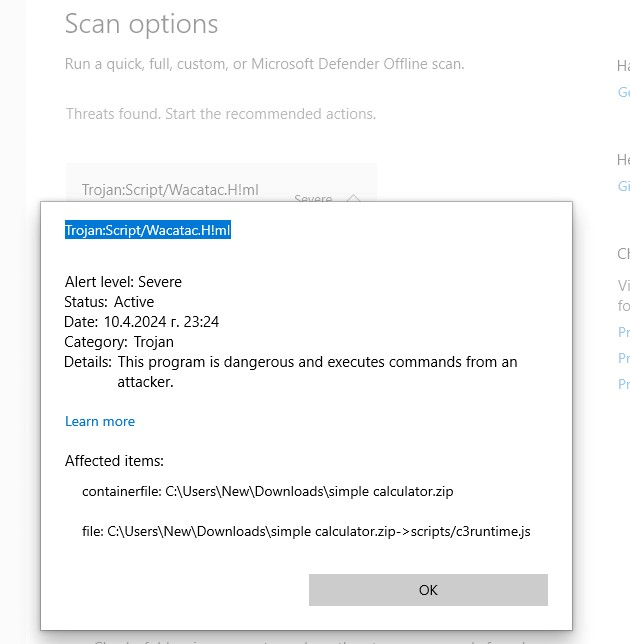The image size is (630, 644).
Task: Select the highlighted Trojan:Script/Wacatac.H!ml dialog title
Action: pos(148,230)
